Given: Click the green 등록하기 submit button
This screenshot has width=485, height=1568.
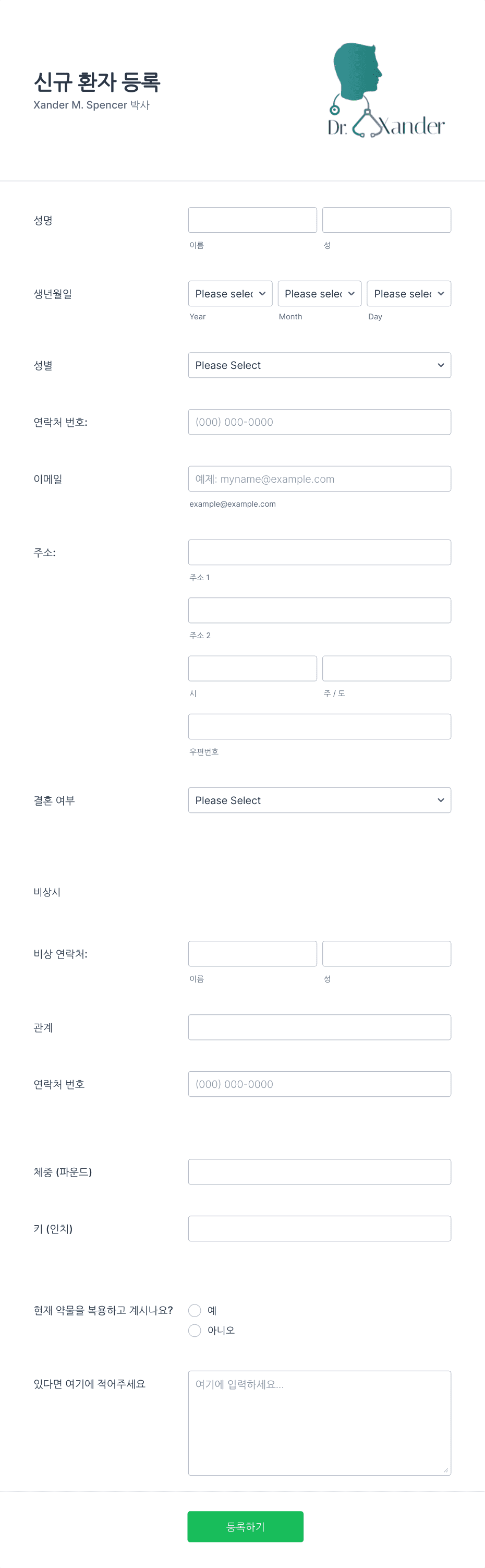Looking at the screenshot, I should [x=245, y=1527].
